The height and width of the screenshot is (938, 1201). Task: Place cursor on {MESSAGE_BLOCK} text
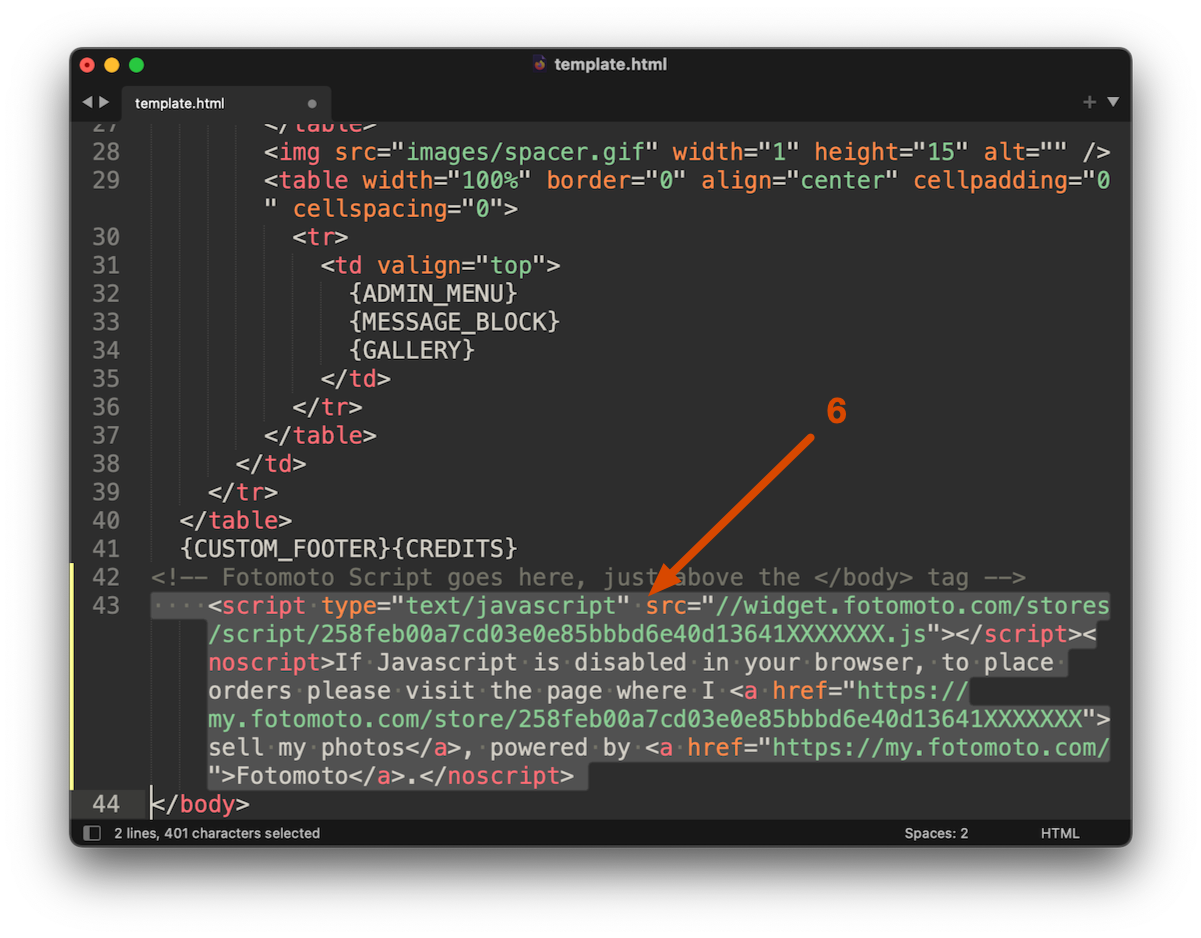point(454,322)
